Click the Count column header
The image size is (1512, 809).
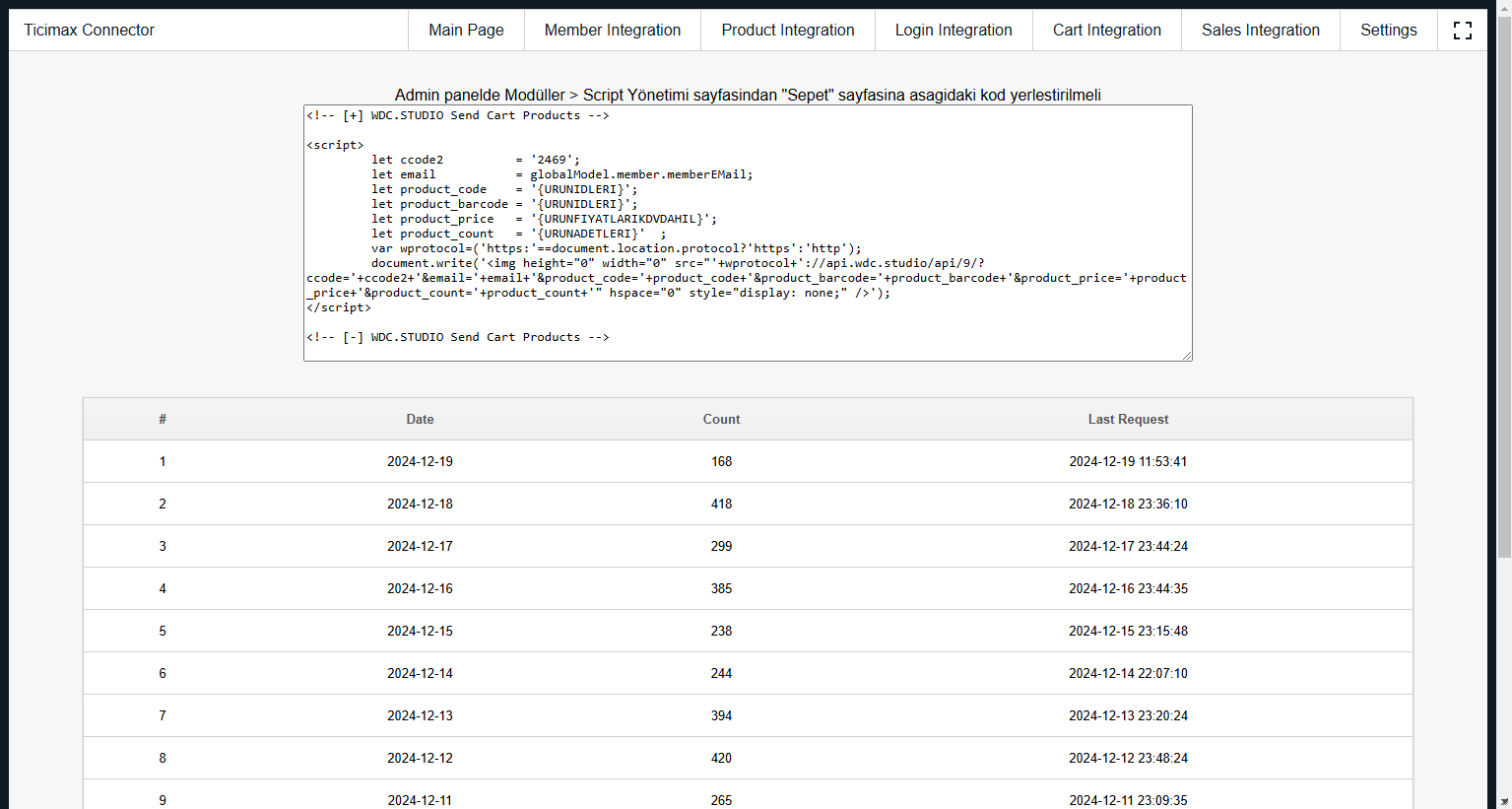[x=722, y=419]
